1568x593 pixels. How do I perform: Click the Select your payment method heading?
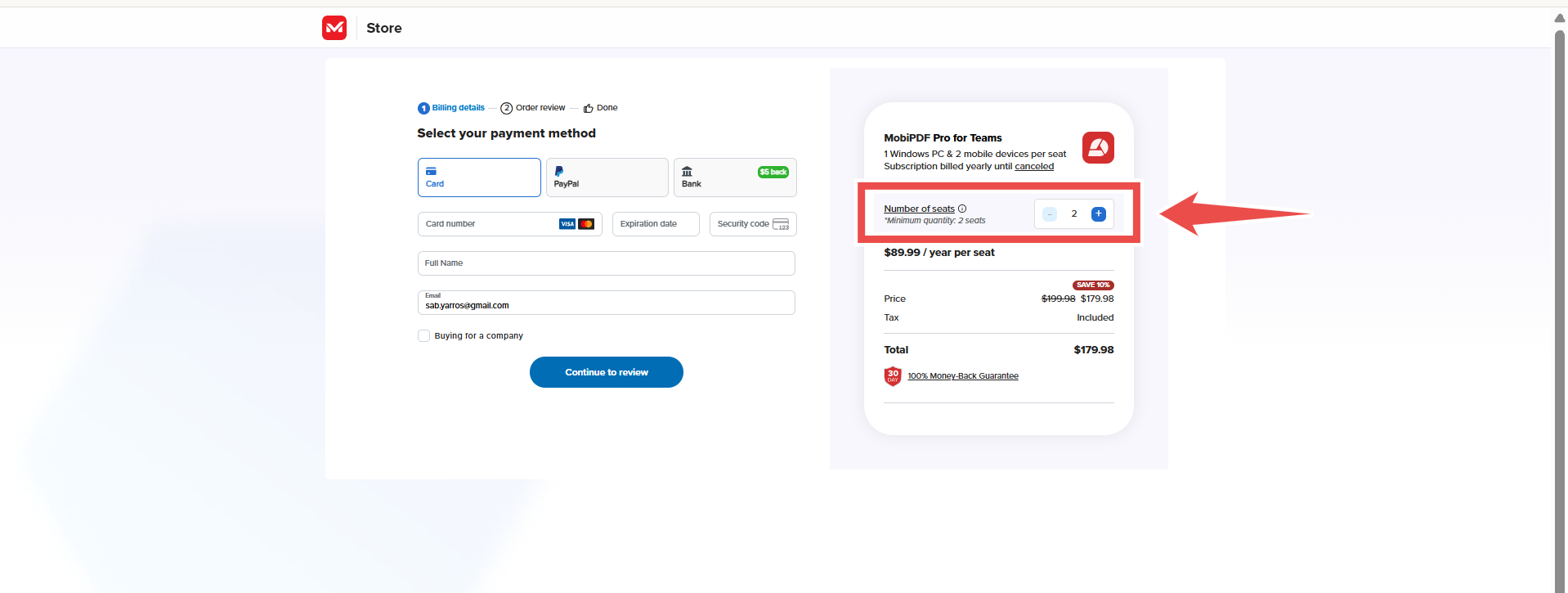(x=507, y=133)
